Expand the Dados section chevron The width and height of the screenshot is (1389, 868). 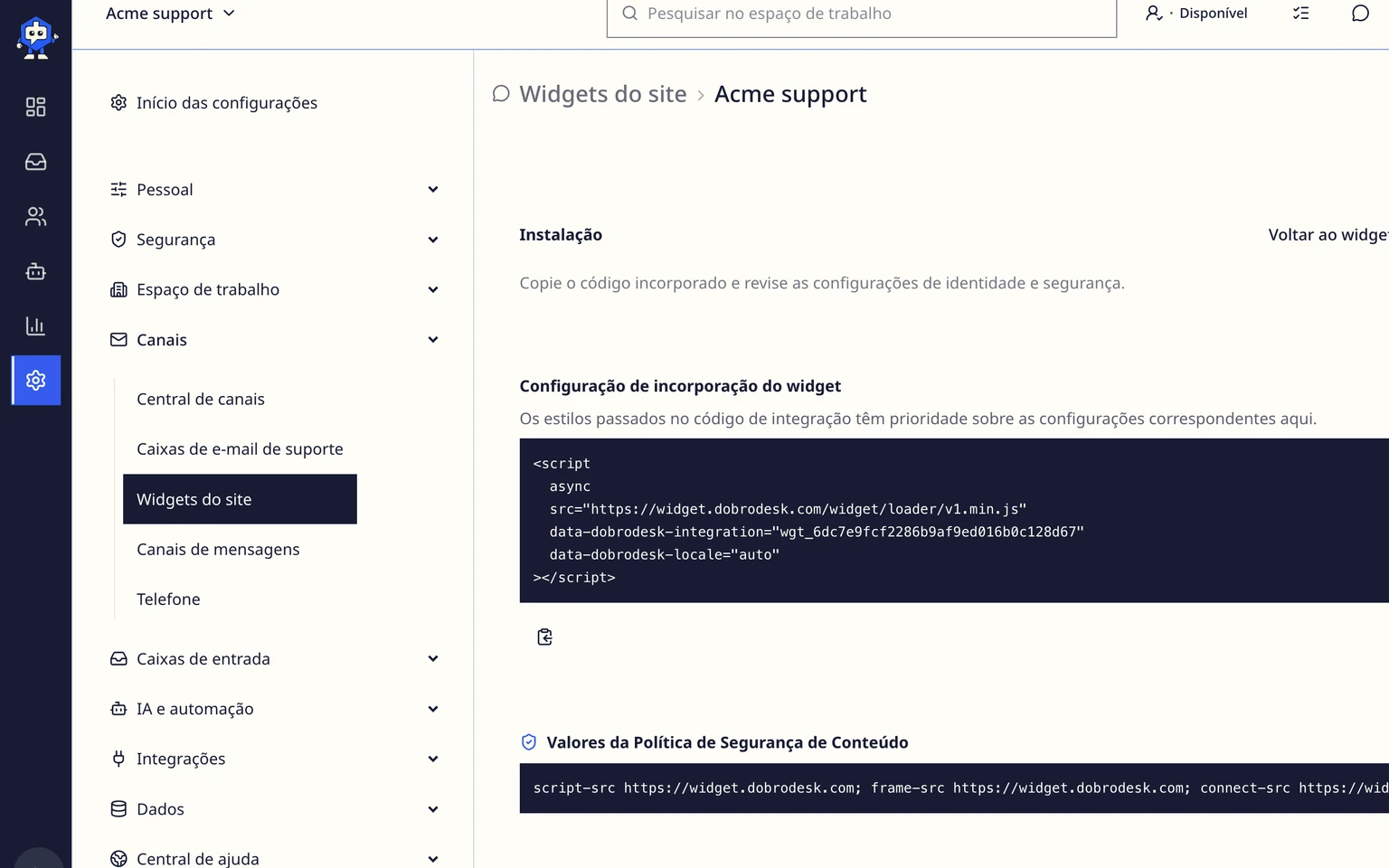point(433,809)
